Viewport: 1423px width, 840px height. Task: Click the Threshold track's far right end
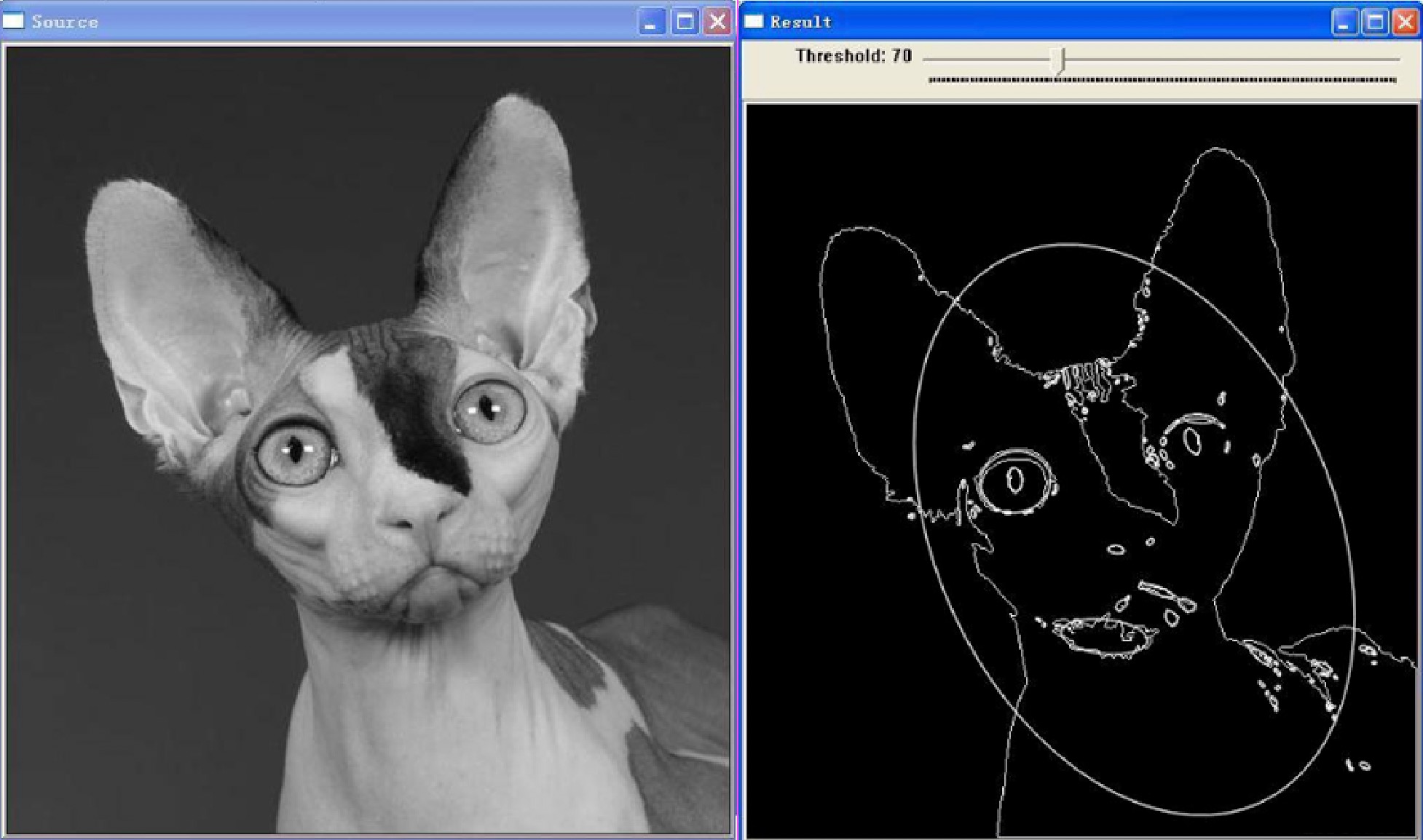1395,59
